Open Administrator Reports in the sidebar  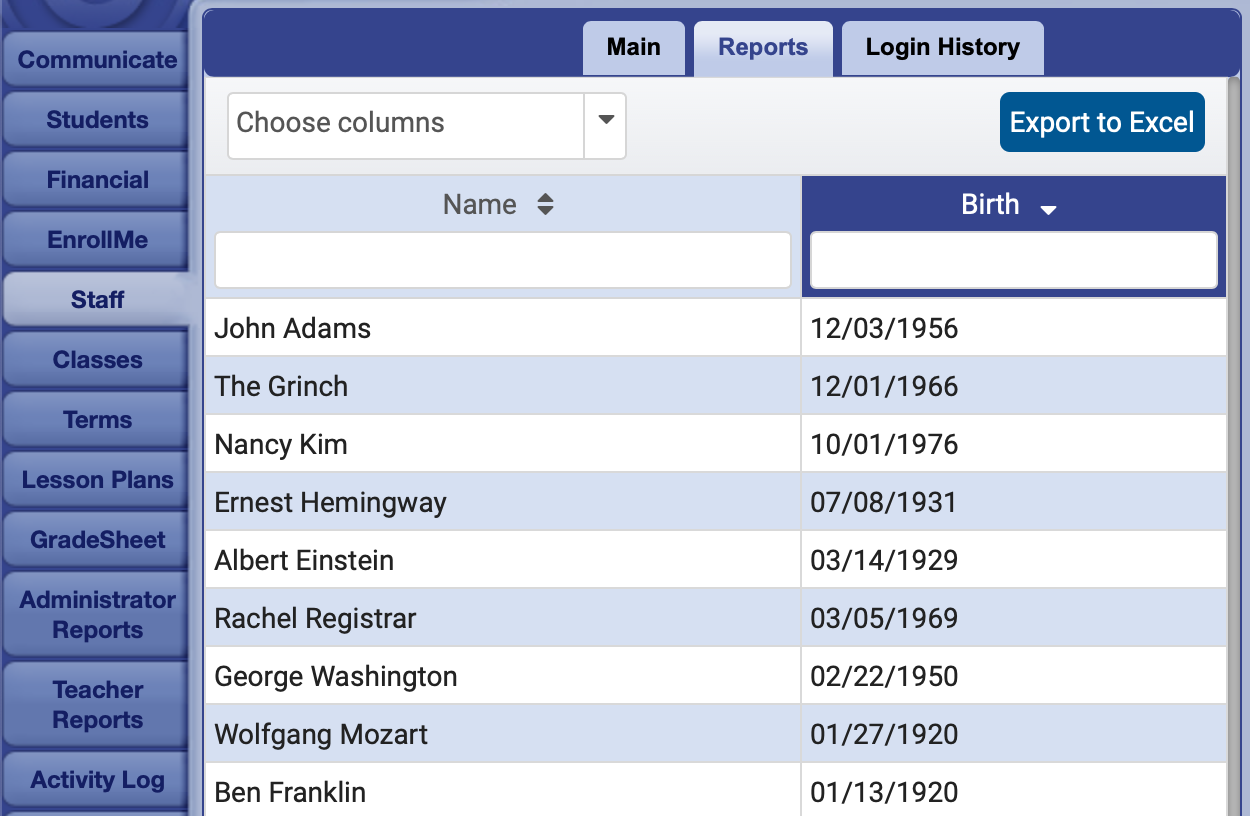coord(97,615)
